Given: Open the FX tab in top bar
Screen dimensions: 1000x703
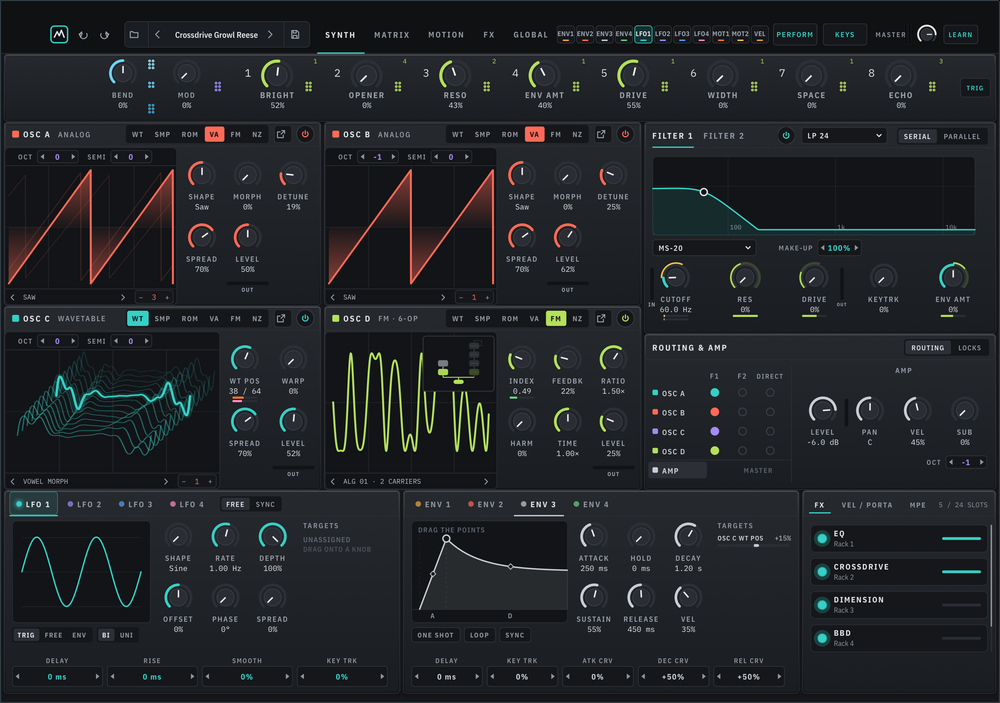Looking at the screenshot, I should tap(489, 35).
